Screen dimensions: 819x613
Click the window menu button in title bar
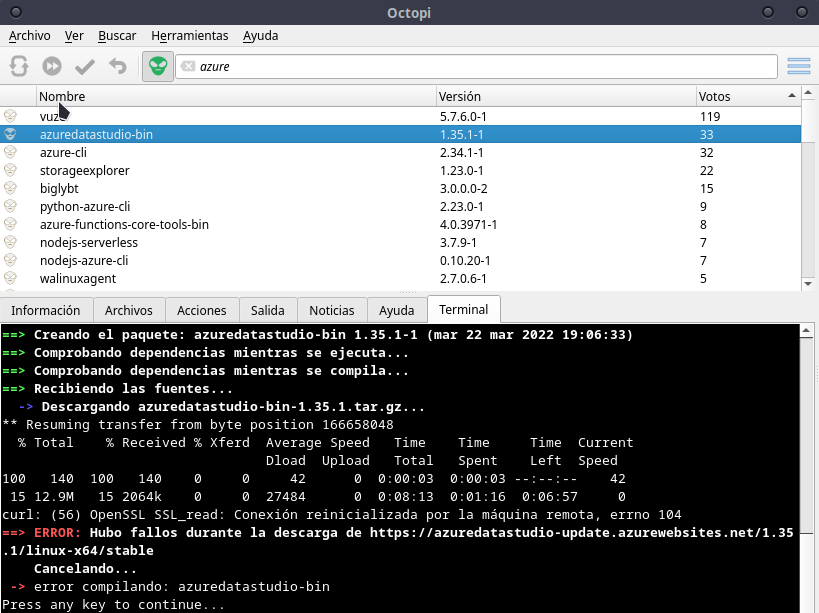pyautogui.click(x=16, y=11)
